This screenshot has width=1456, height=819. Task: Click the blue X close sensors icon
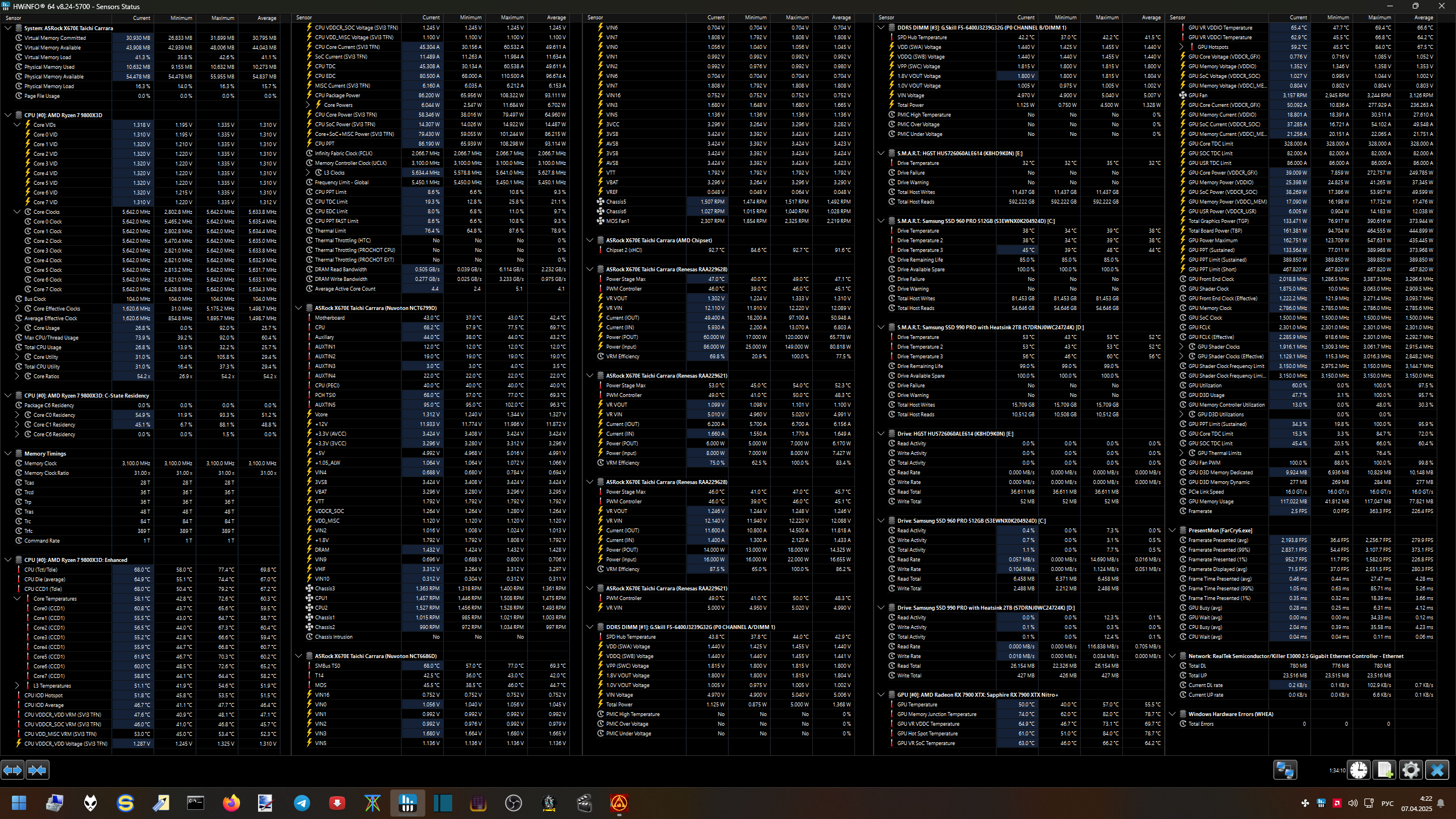pyautogui.click(x=1437, y=770)
